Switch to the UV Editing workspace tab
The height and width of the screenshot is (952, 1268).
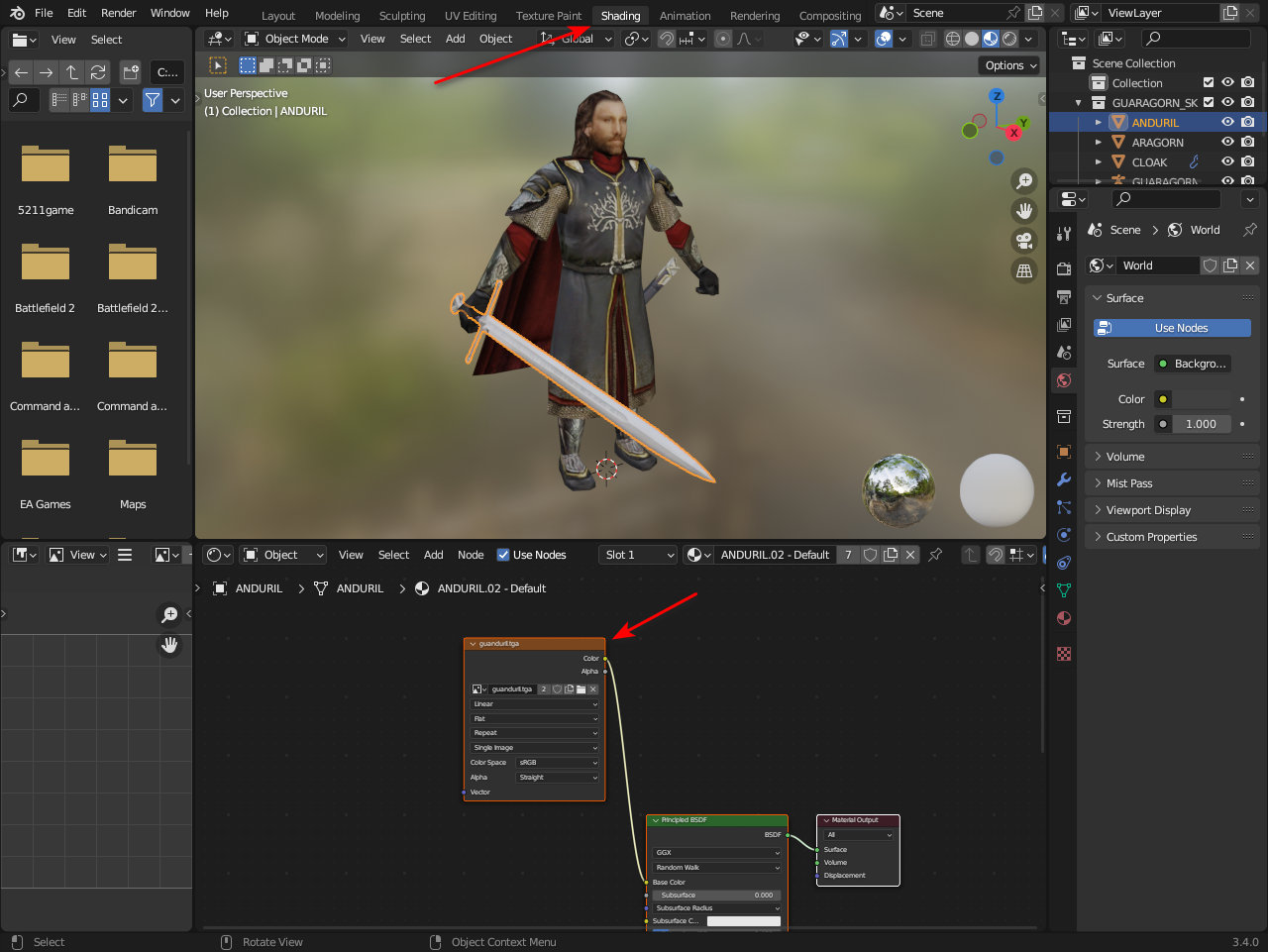(471, 16)
